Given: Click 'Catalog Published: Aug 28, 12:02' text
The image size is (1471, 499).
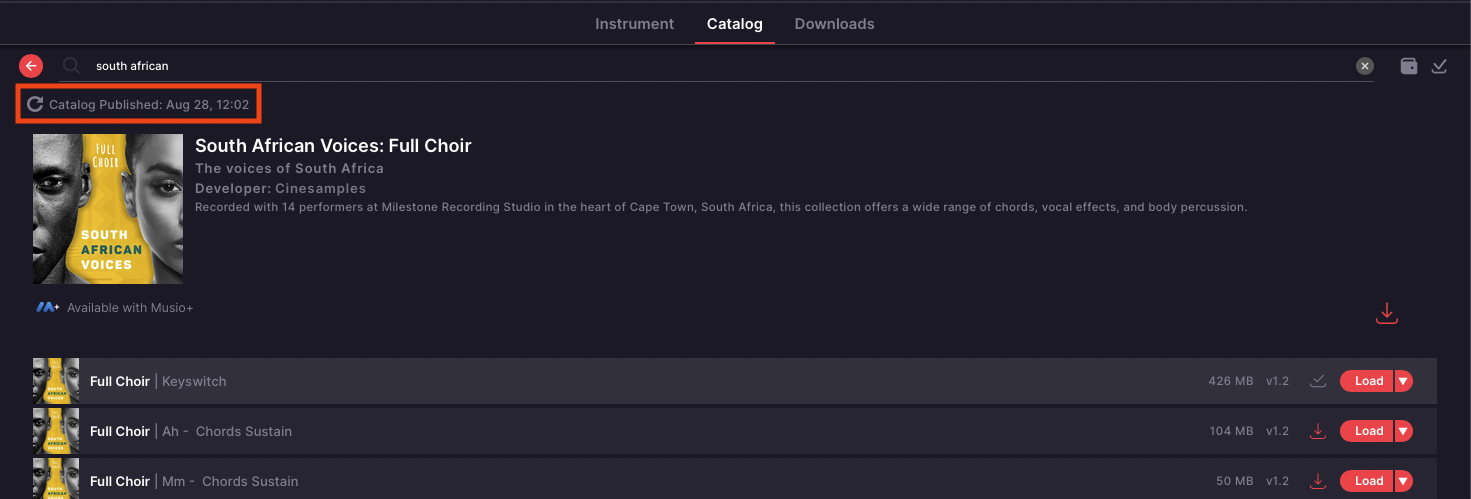Looking at the screenshot, I should pyautogui.click(x=149, y=104).
